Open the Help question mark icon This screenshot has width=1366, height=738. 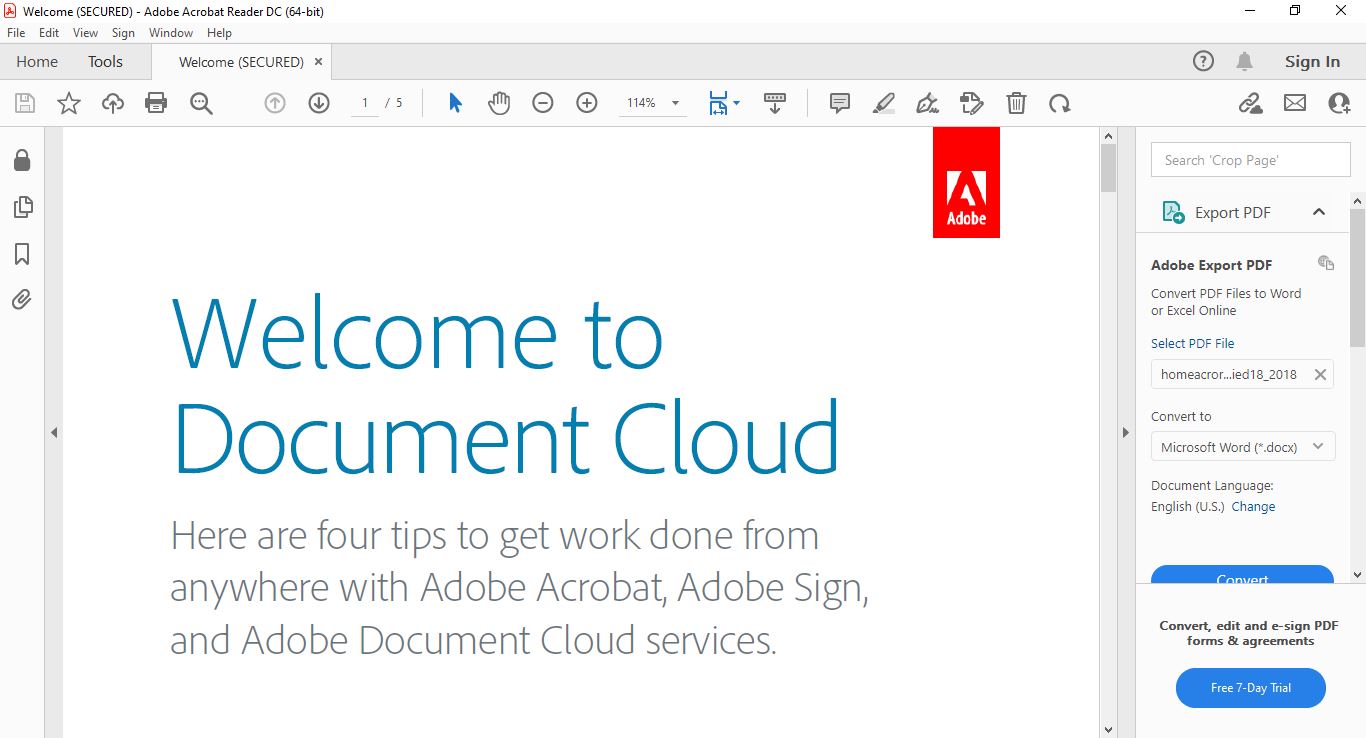1204,61
